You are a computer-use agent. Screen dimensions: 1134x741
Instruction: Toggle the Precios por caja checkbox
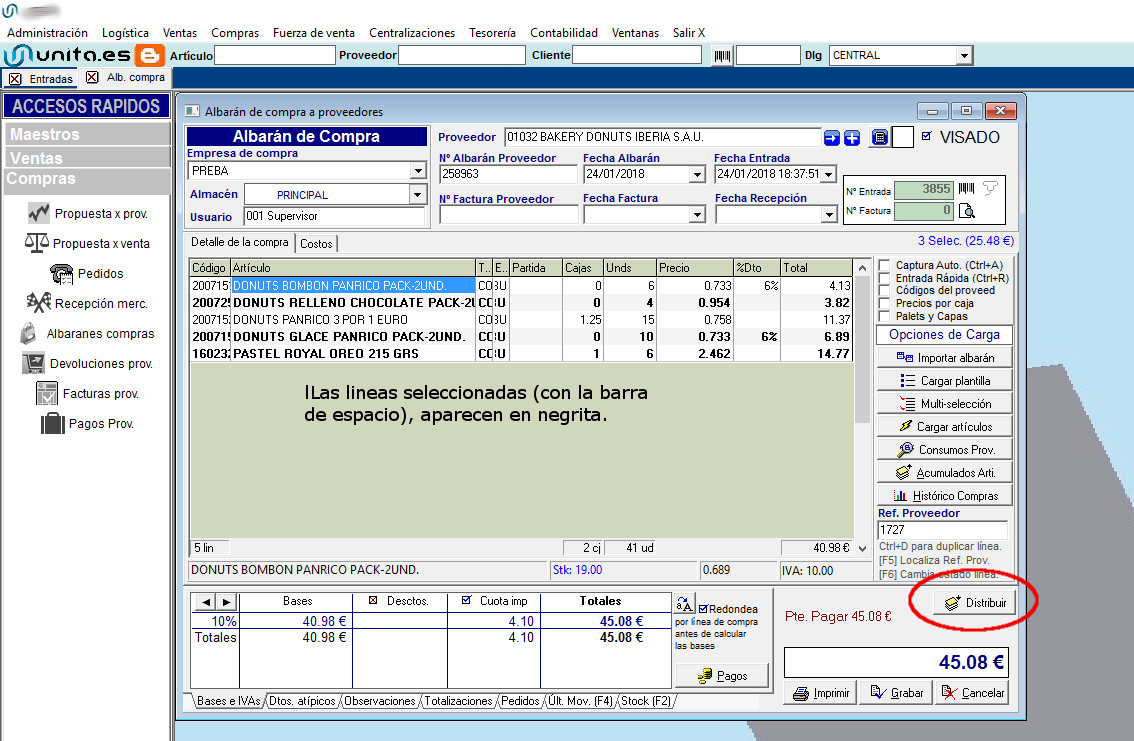click(x=884, y=304)
